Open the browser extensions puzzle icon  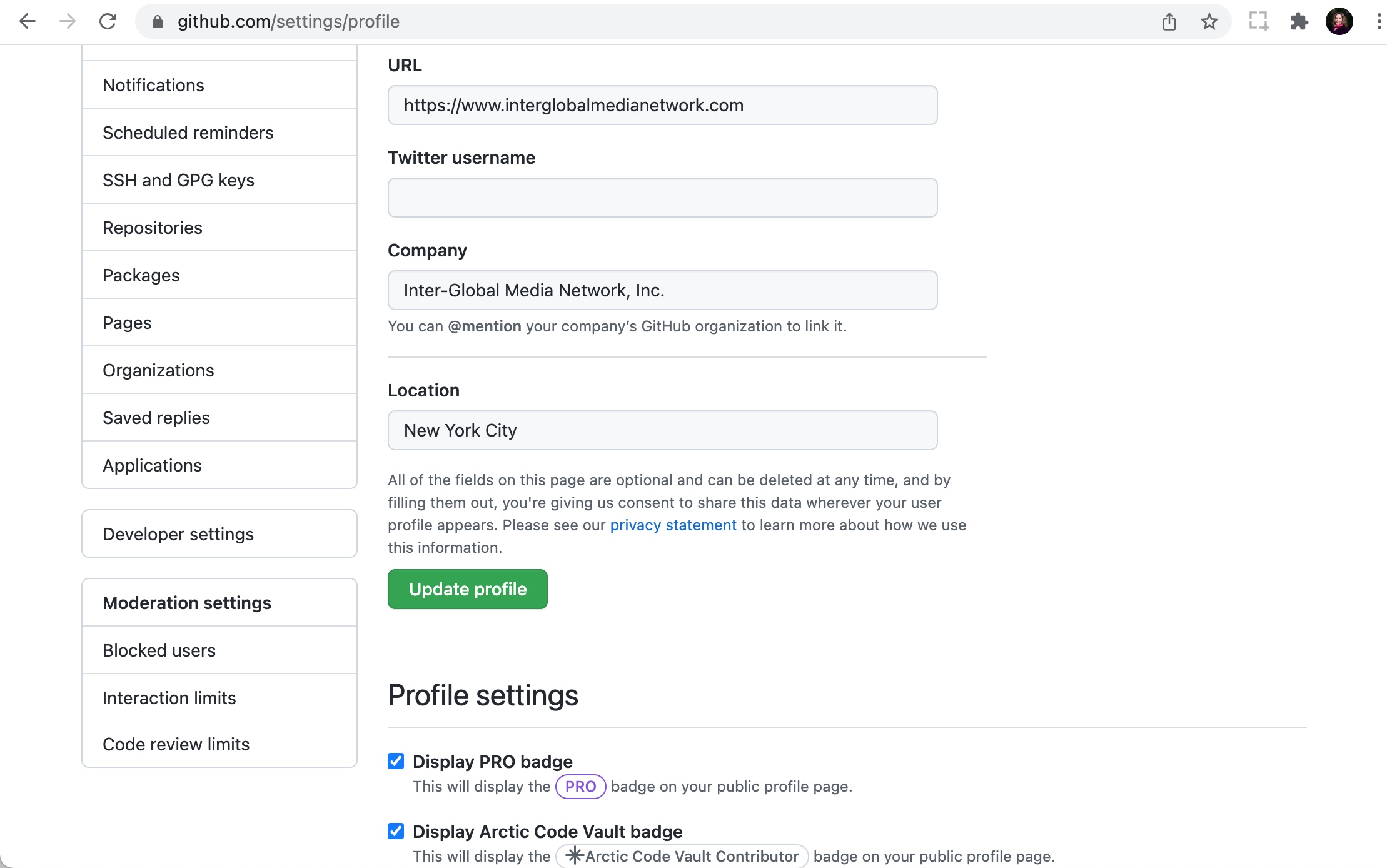[1299, 21]
